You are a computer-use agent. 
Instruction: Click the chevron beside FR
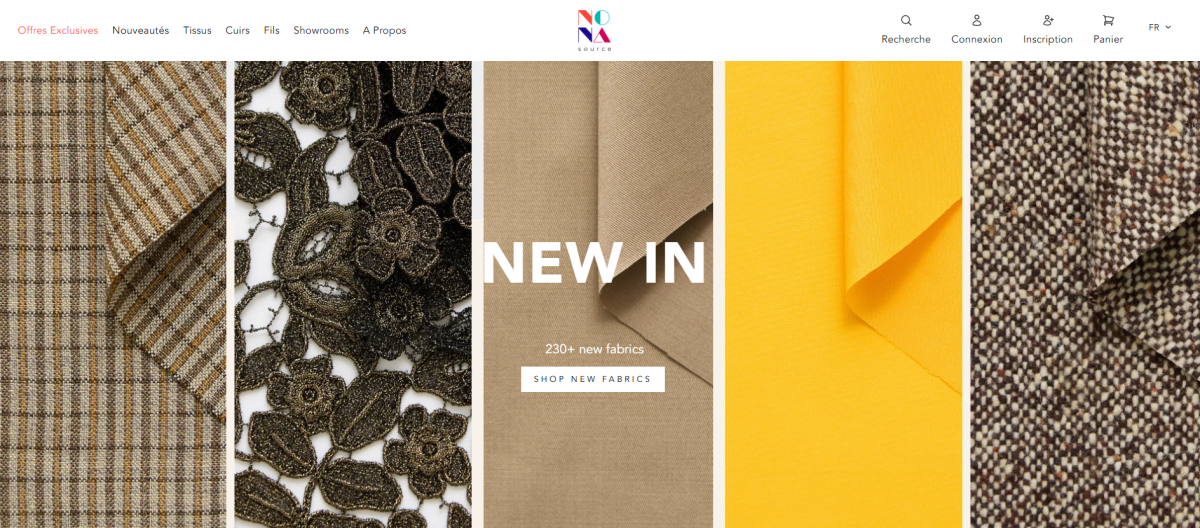[x=1168, y=27]
